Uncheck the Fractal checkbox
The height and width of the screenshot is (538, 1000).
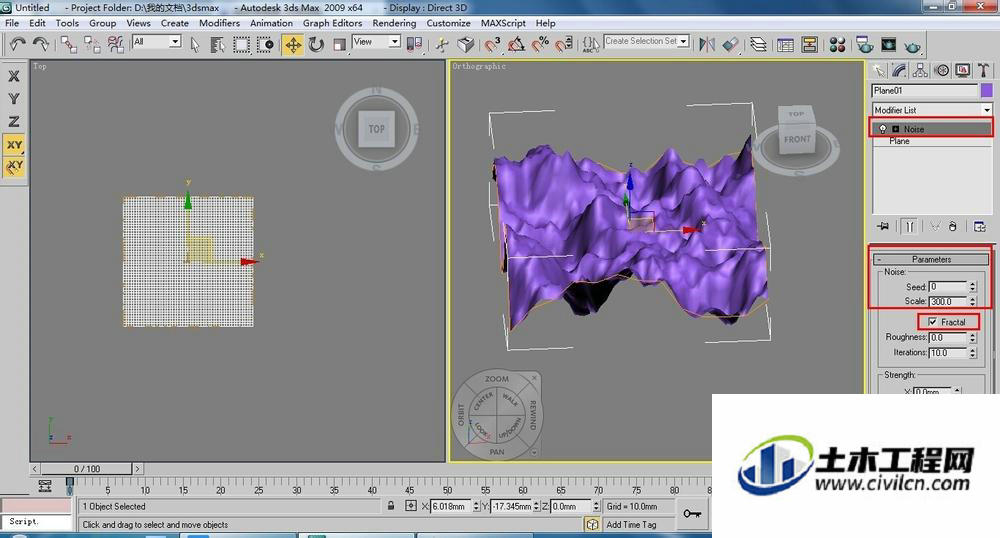[932, 322]
